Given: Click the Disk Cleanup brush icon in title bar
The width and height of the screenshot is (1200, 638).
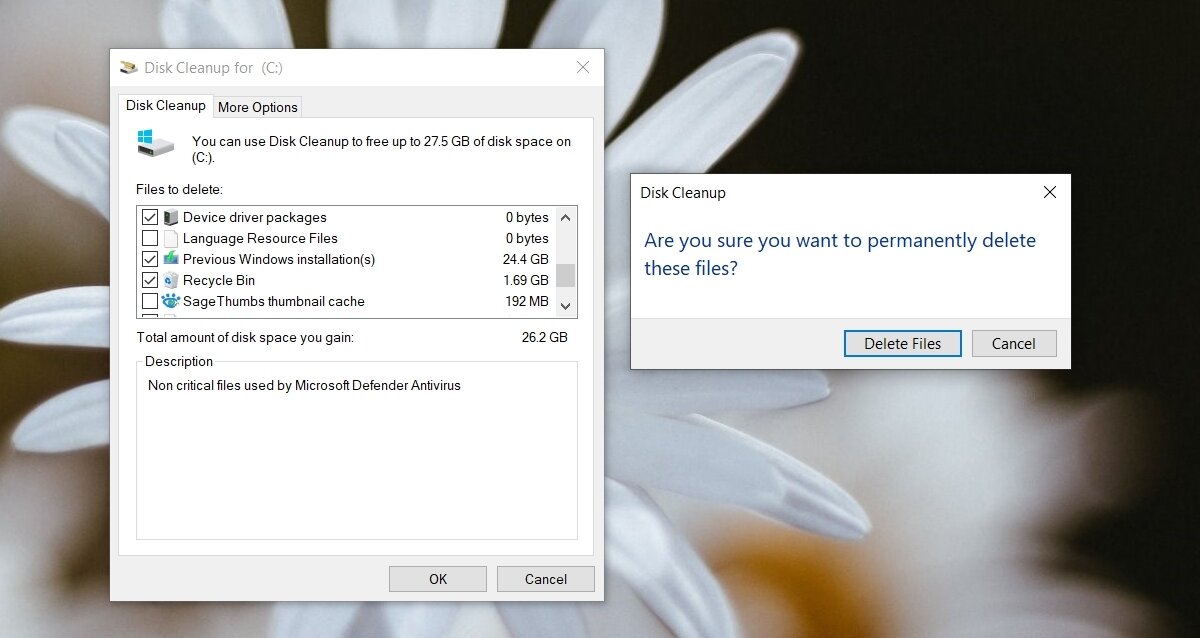Looking at the screenshot, I should coord(129,67).
